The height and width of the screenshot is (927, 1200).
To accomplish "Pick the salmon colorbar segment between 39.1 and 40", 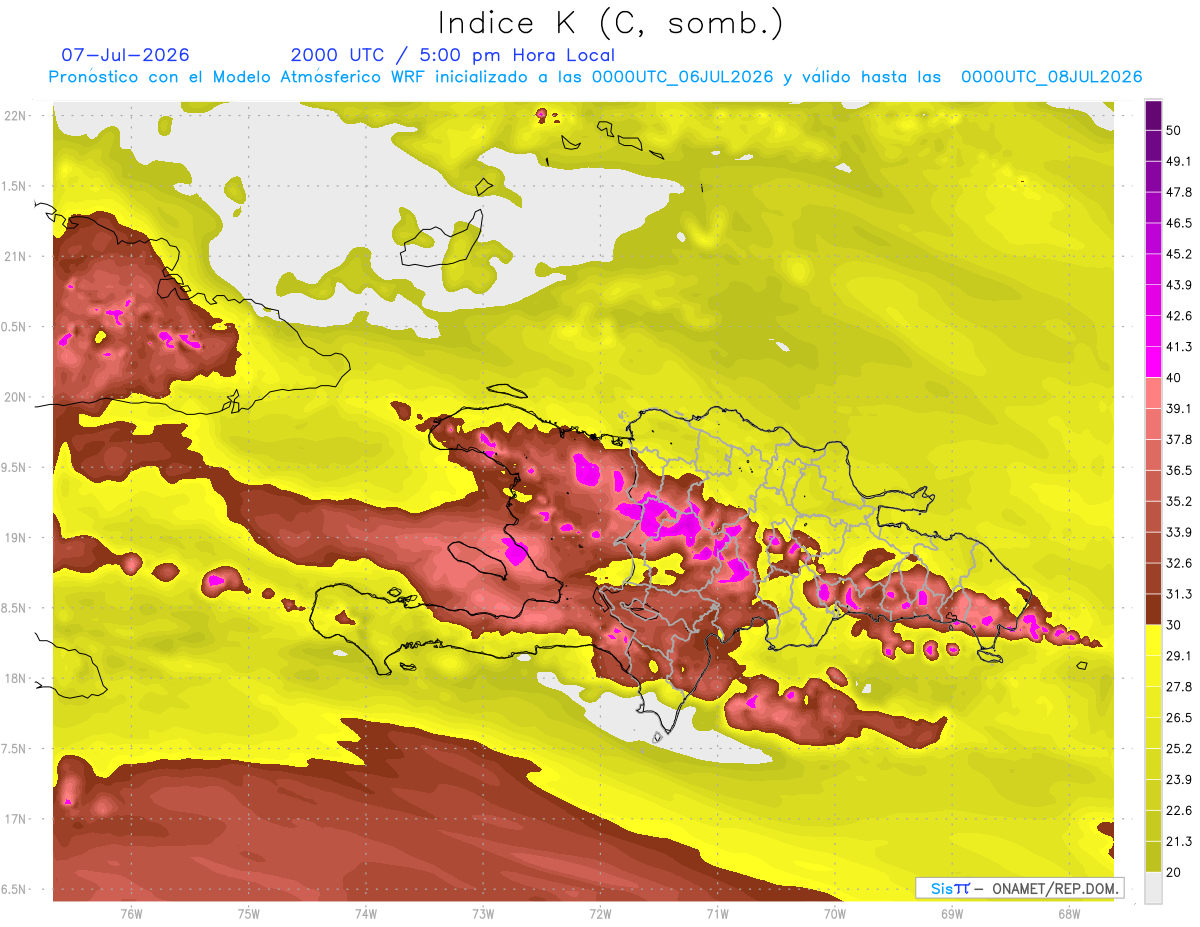I will click(x=1154, y=393).
